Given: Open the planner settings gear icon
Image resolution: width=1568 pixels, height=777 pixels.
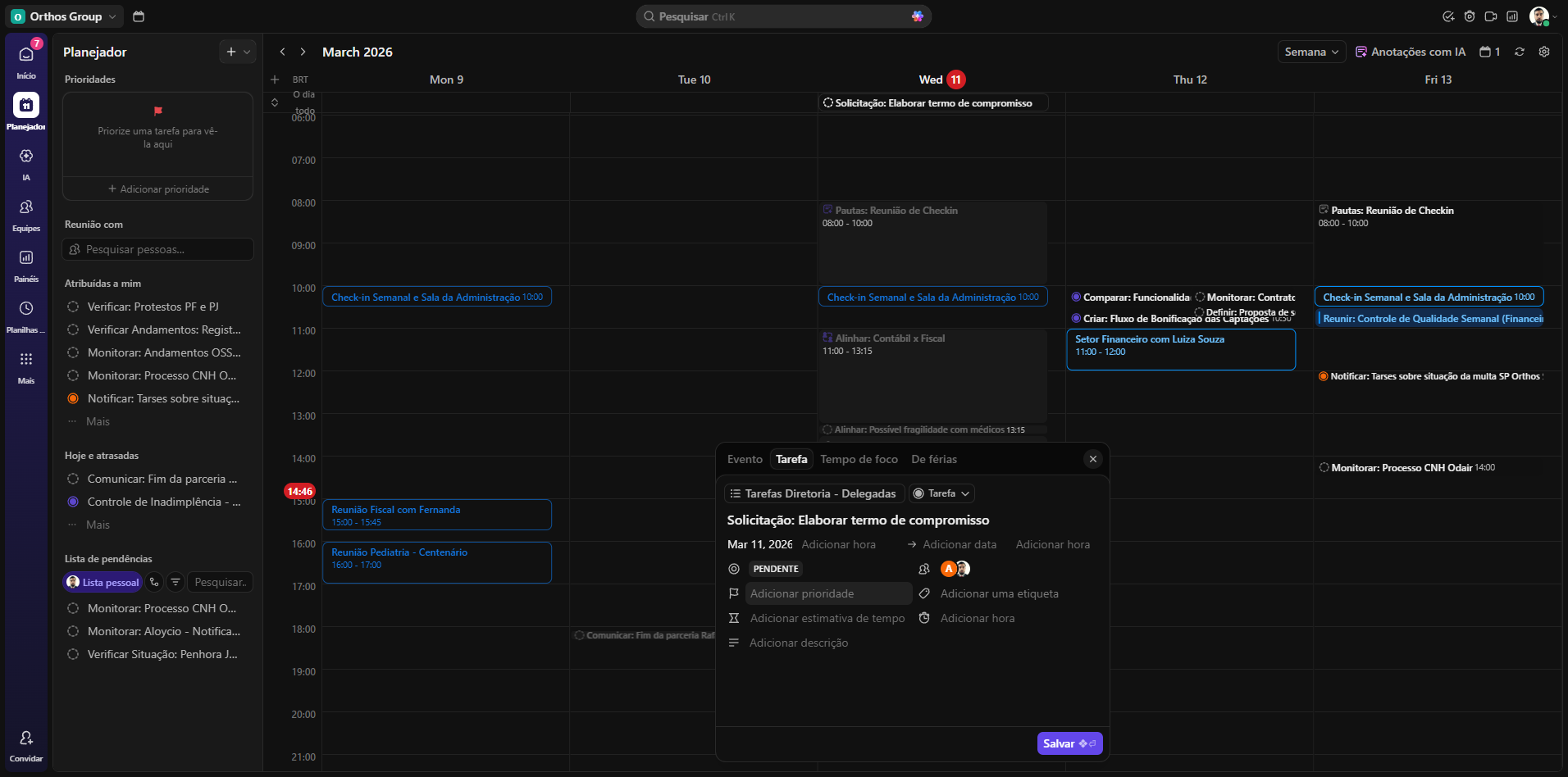Looking at the screenshot, I should click(1544, 52).
